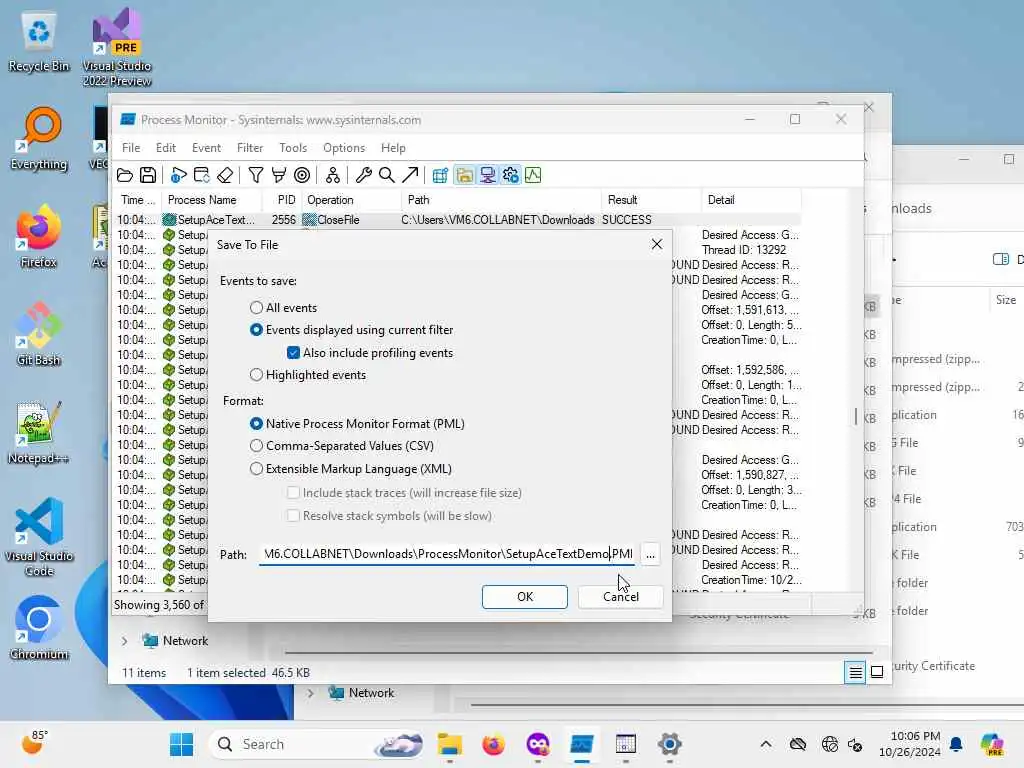Click Cancel in Save To File dialog
1024x768 pixels.
point(620,597)
